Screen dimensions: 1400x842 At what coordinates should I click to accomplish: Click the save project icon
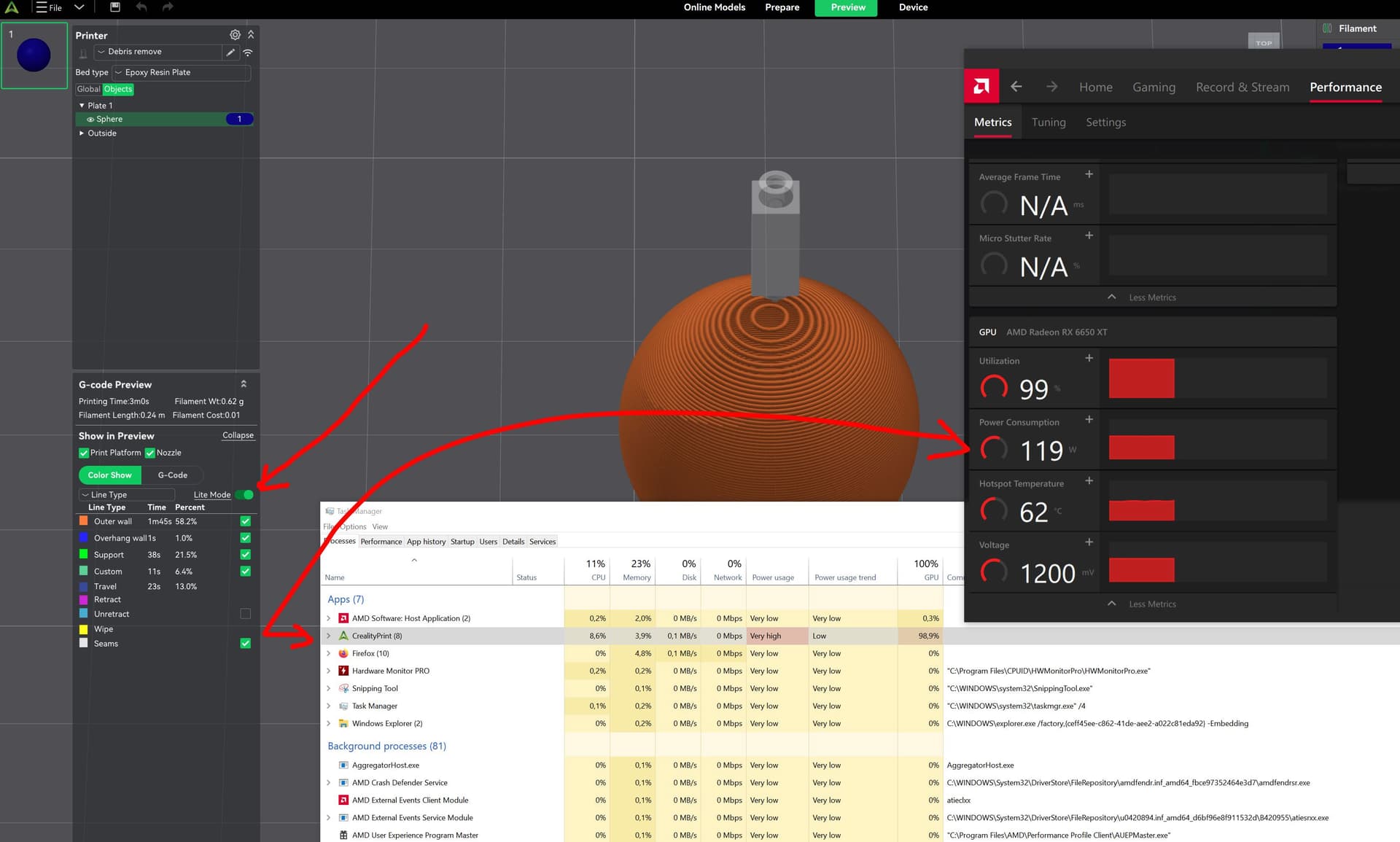click(114, 7)
